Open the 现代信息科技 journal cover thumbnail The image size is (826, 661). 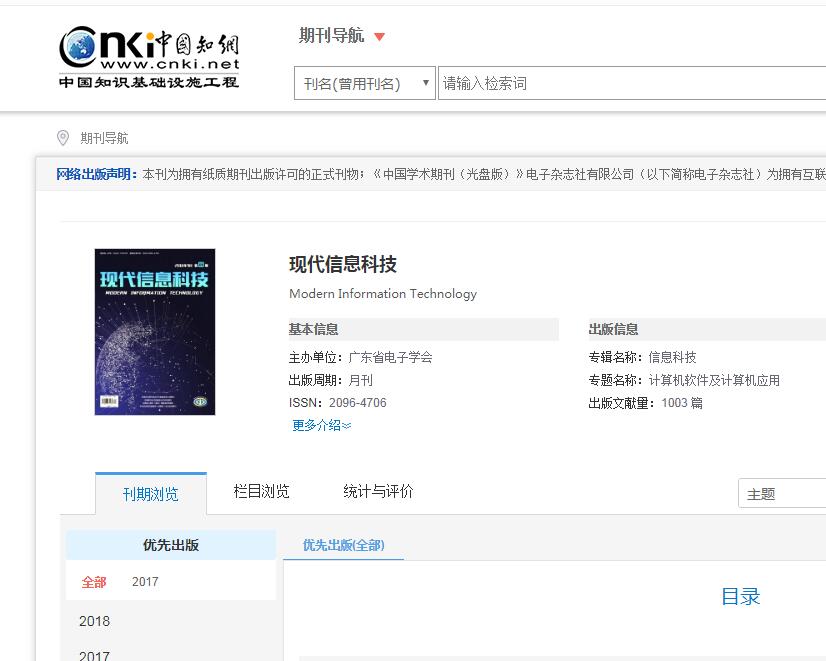point(155,332)
